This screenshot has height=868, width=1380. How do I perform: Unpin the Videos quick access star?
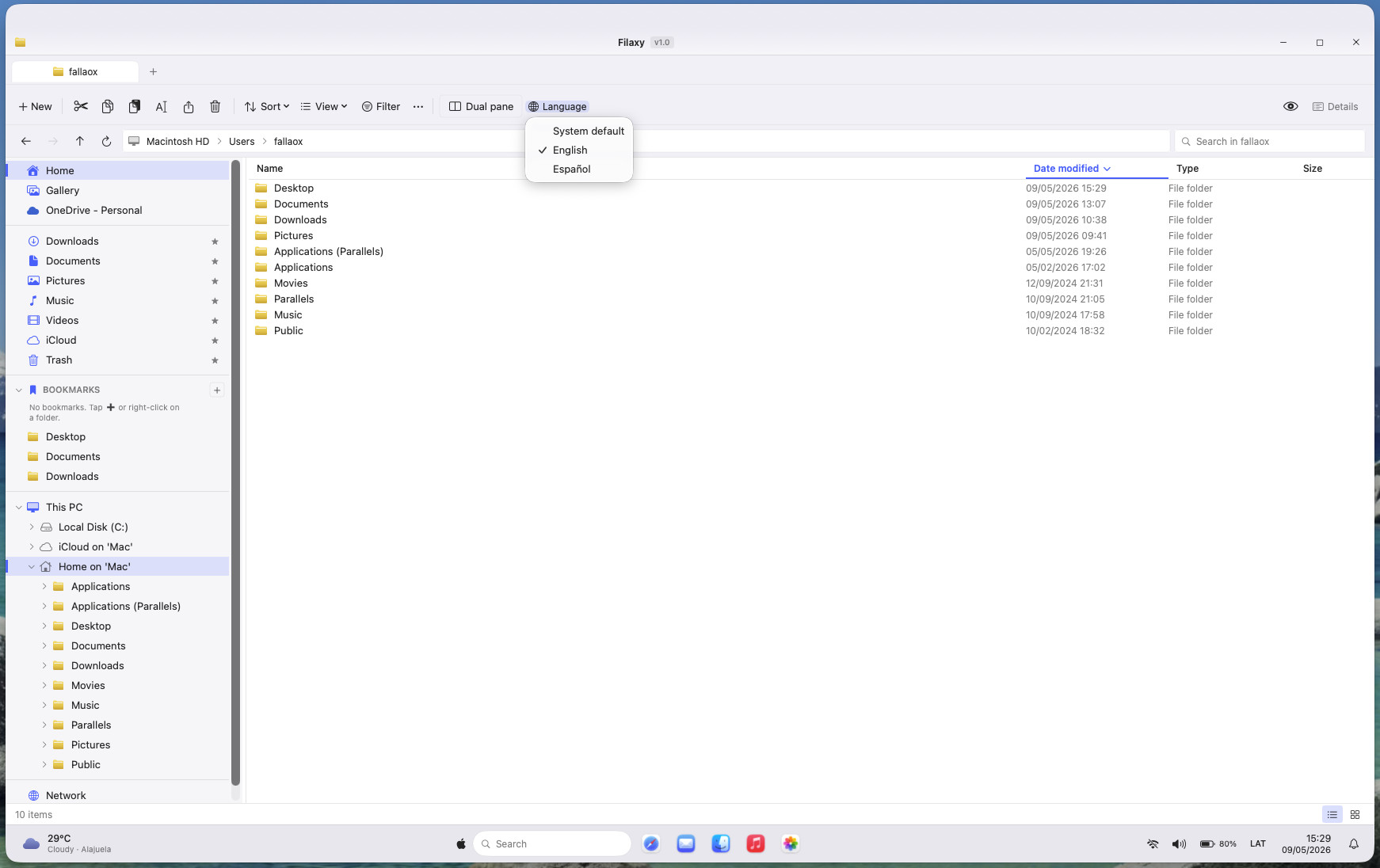tap(215, 321)
